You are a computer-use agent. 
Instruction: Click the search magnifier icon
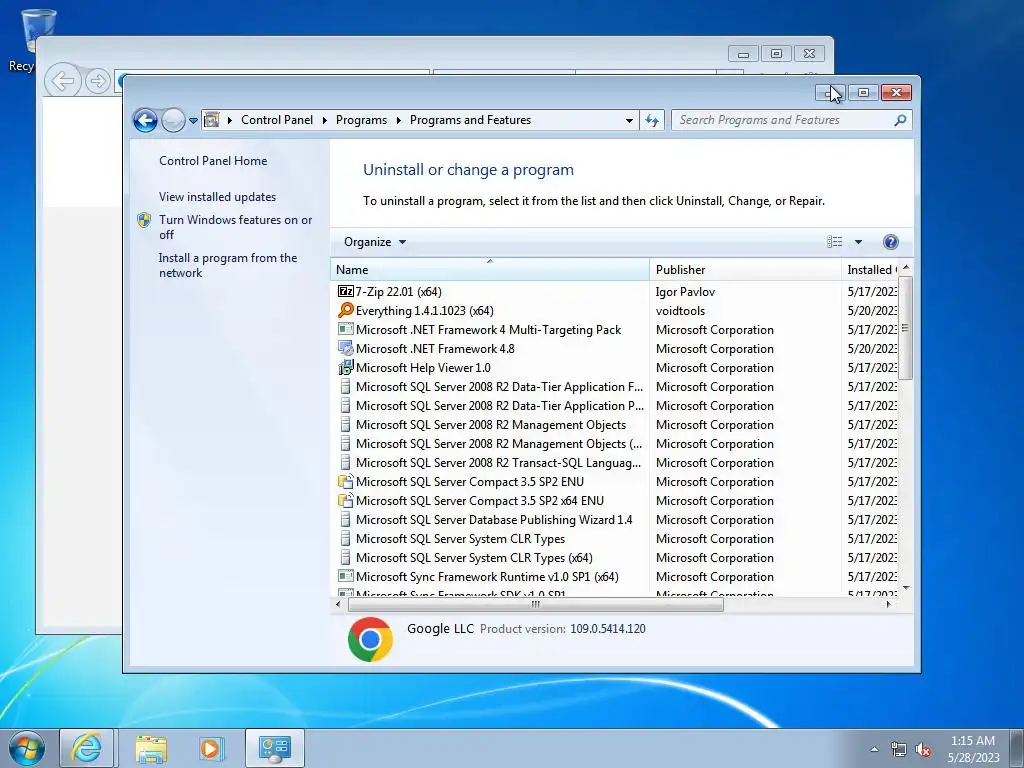[900, 120]
